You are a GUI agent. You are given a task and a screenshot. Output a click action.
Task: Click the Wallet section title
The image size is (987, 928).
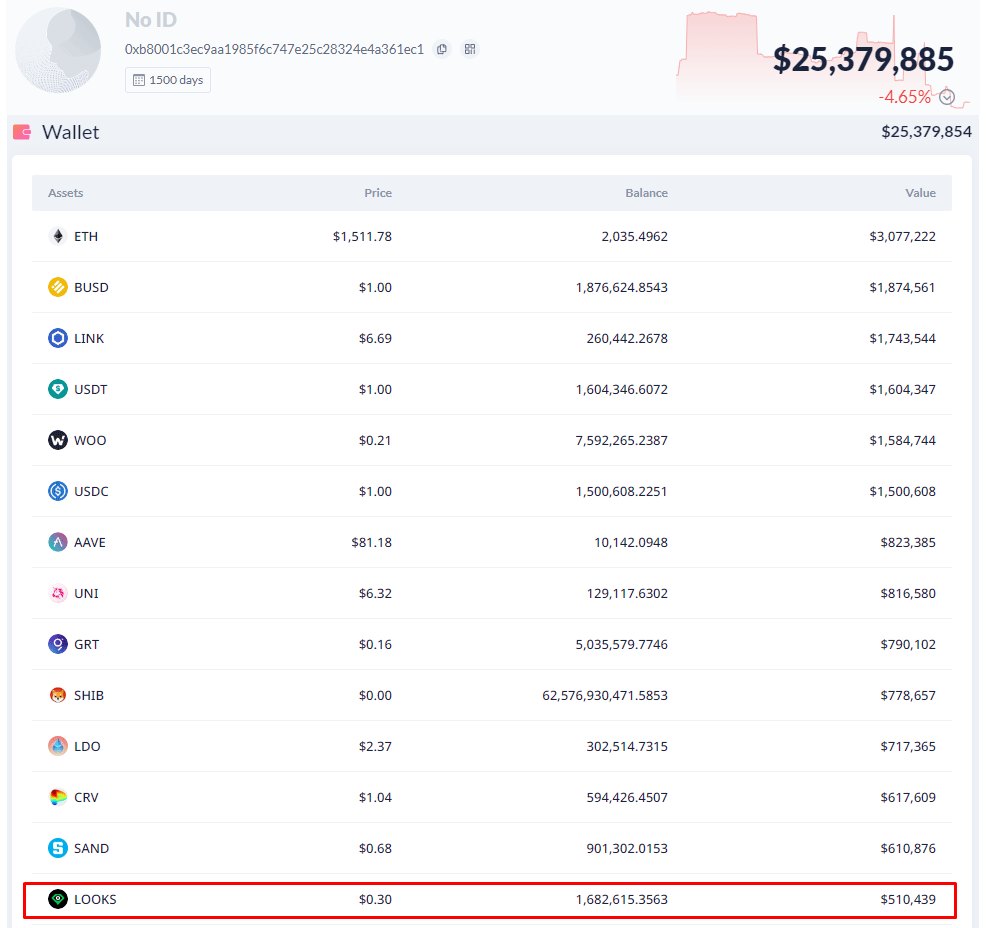coord(70,132)
